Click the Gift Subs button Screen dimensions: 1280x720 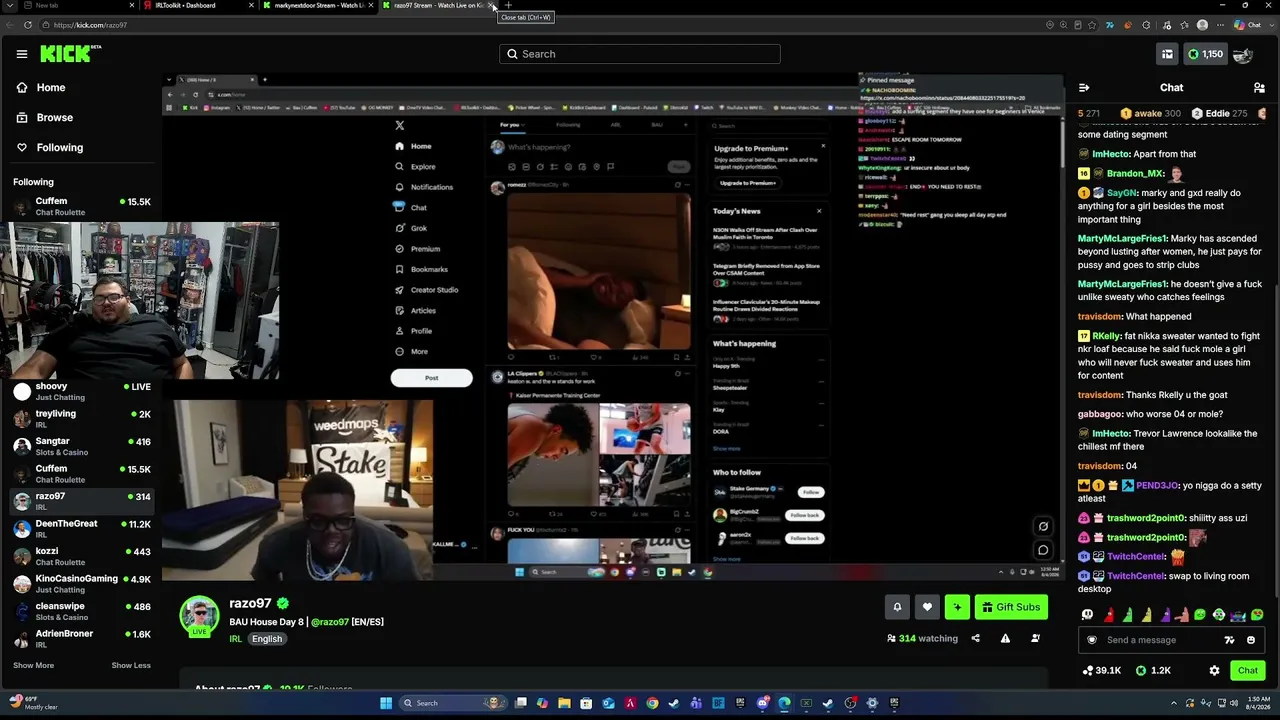click(x=1011, y=607)
